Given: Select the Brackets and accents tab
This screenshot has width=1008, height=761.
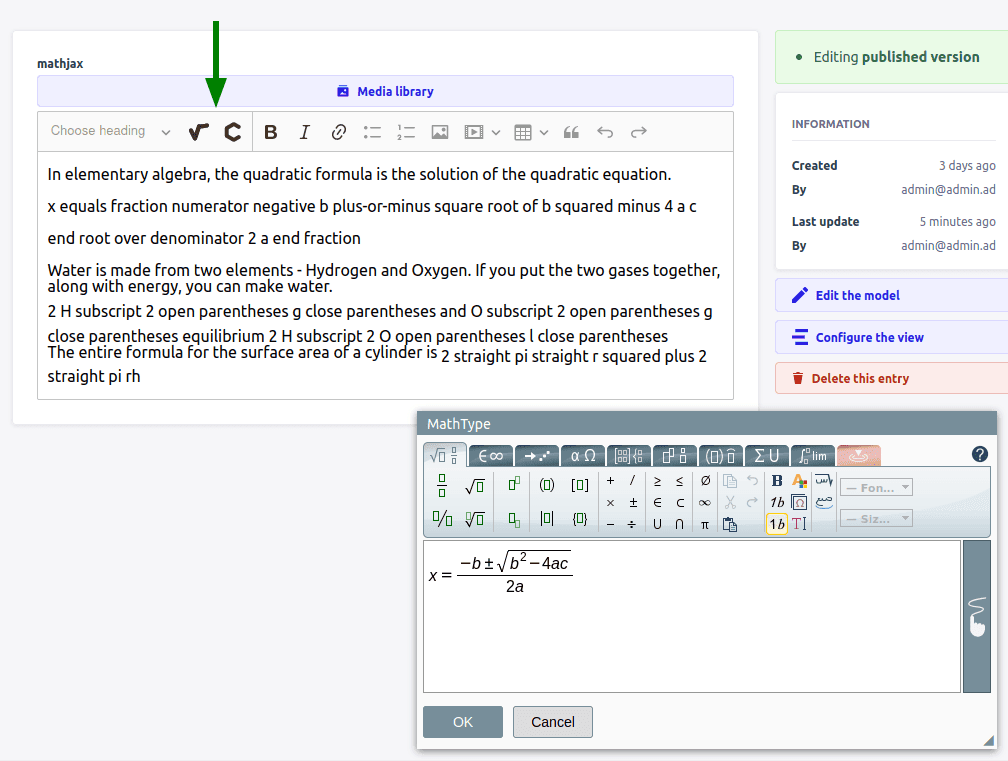Looking at the screenshot, I should pos(721,456).
